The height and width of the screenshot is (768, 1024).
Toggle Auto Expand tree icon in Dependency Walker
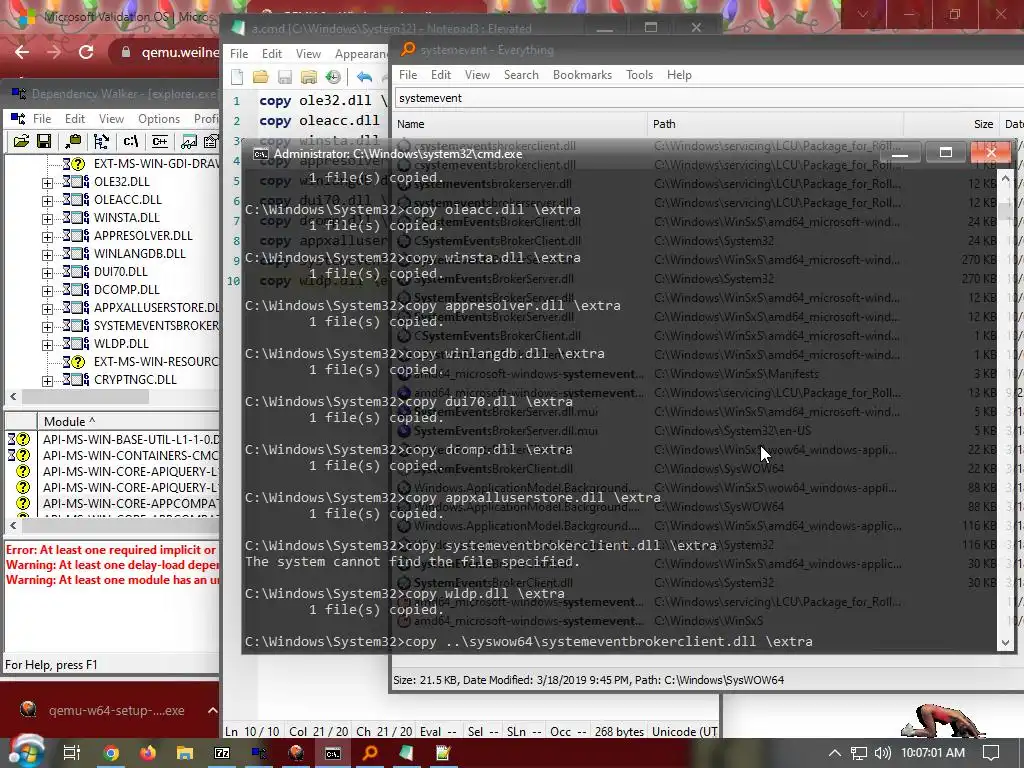(x=101, y=141)
